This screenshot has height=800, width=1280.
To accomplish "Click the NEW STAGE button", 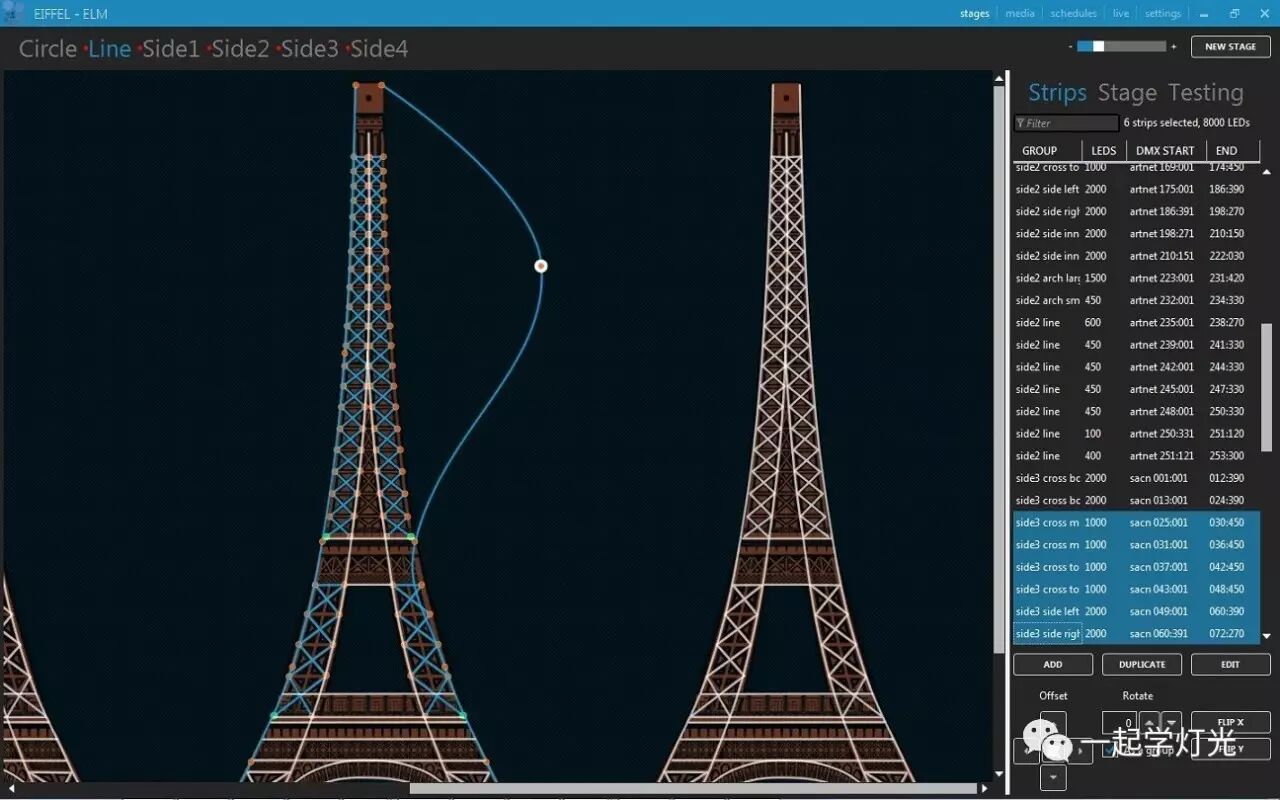I will (x=1230, y=47).
